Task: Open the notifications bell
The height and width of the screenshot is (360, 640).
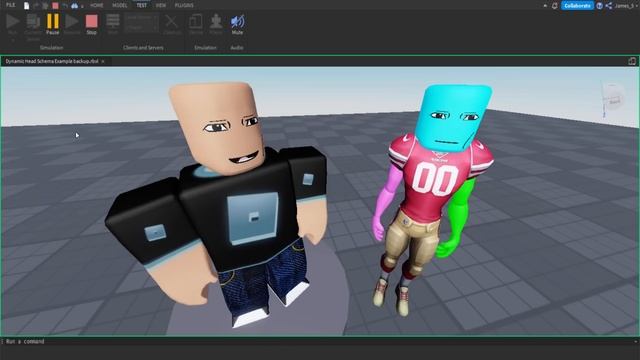Action: point(555,6)
